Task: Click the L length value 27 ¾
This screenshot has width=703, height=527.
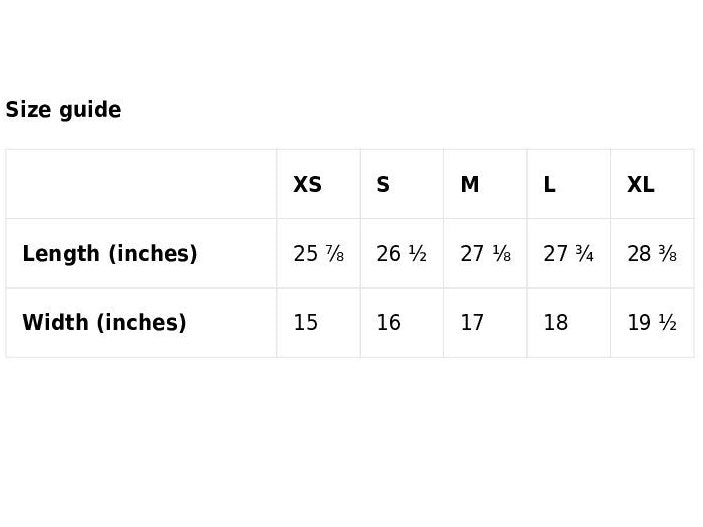Action: click(x=569, y=254)
